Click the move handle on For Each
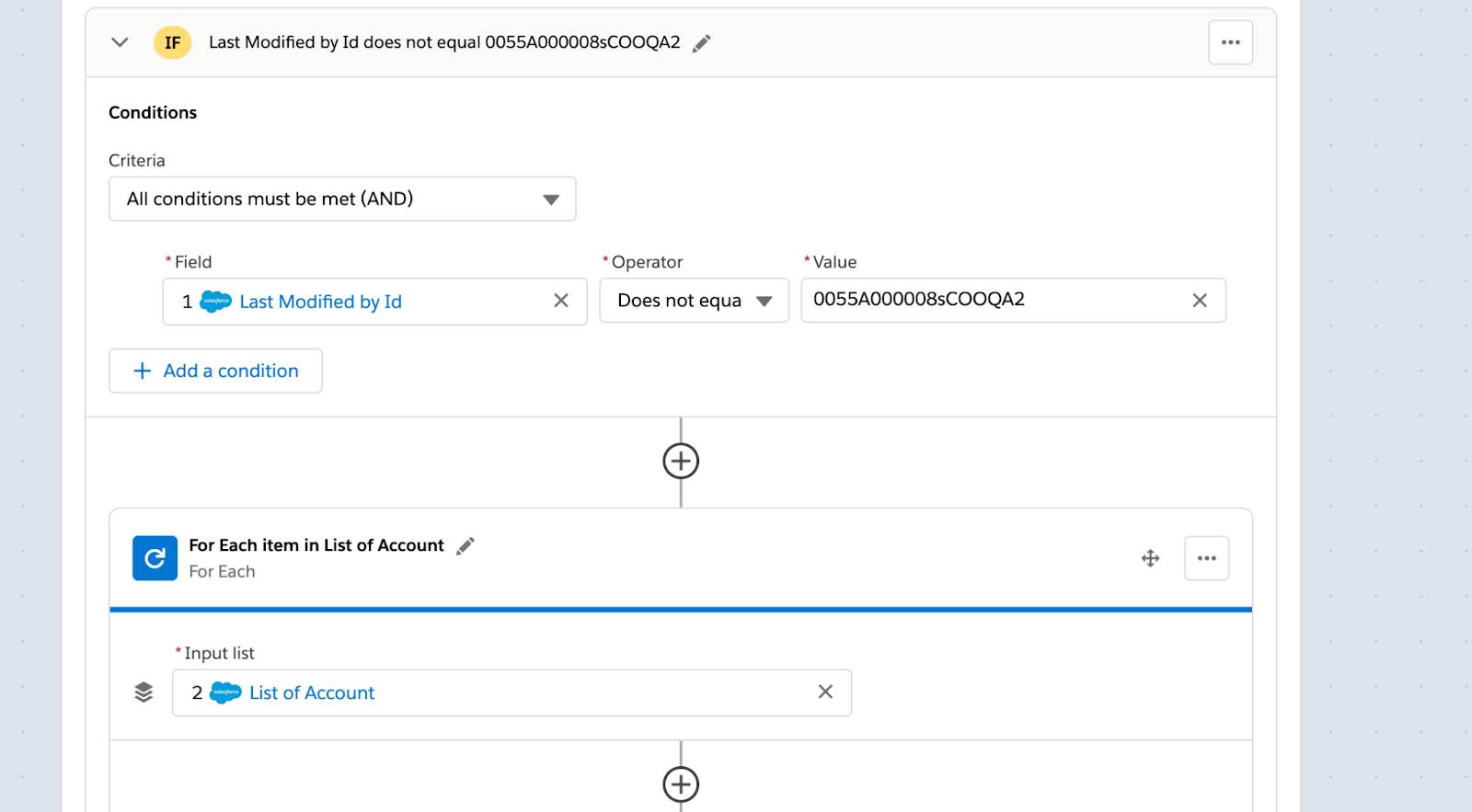The width and height of the screenshot is (1472, 812). (x=1150, y=558)
